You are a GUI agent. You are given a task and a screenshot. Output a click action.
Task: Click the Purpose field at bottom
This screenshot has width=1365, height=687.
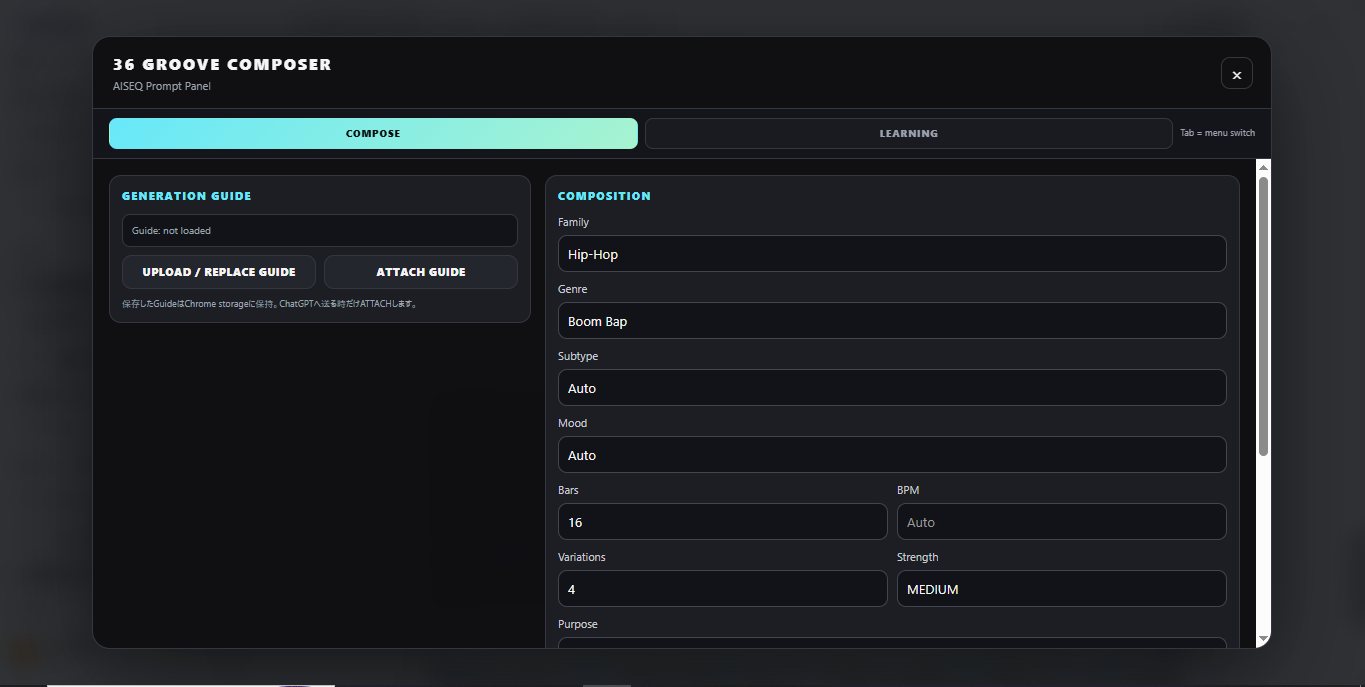(892, 643)
